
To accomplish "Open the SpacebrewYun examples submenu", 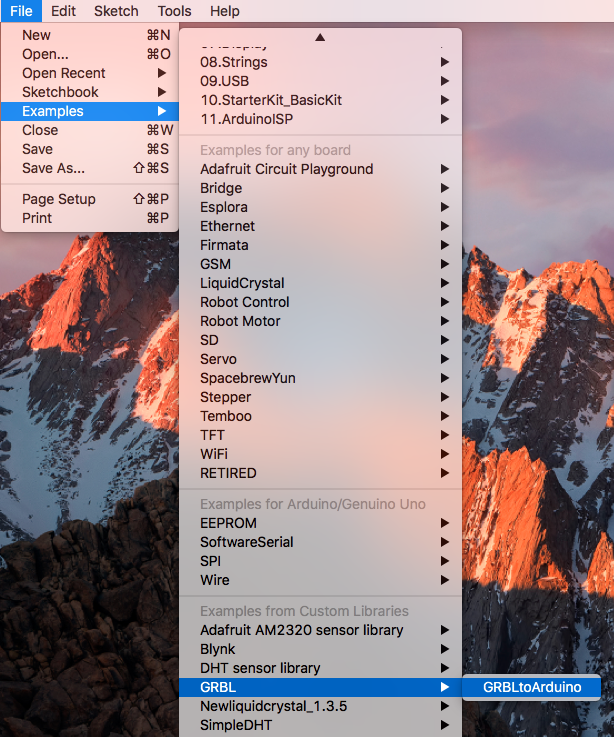I will [x=320, y=378].
